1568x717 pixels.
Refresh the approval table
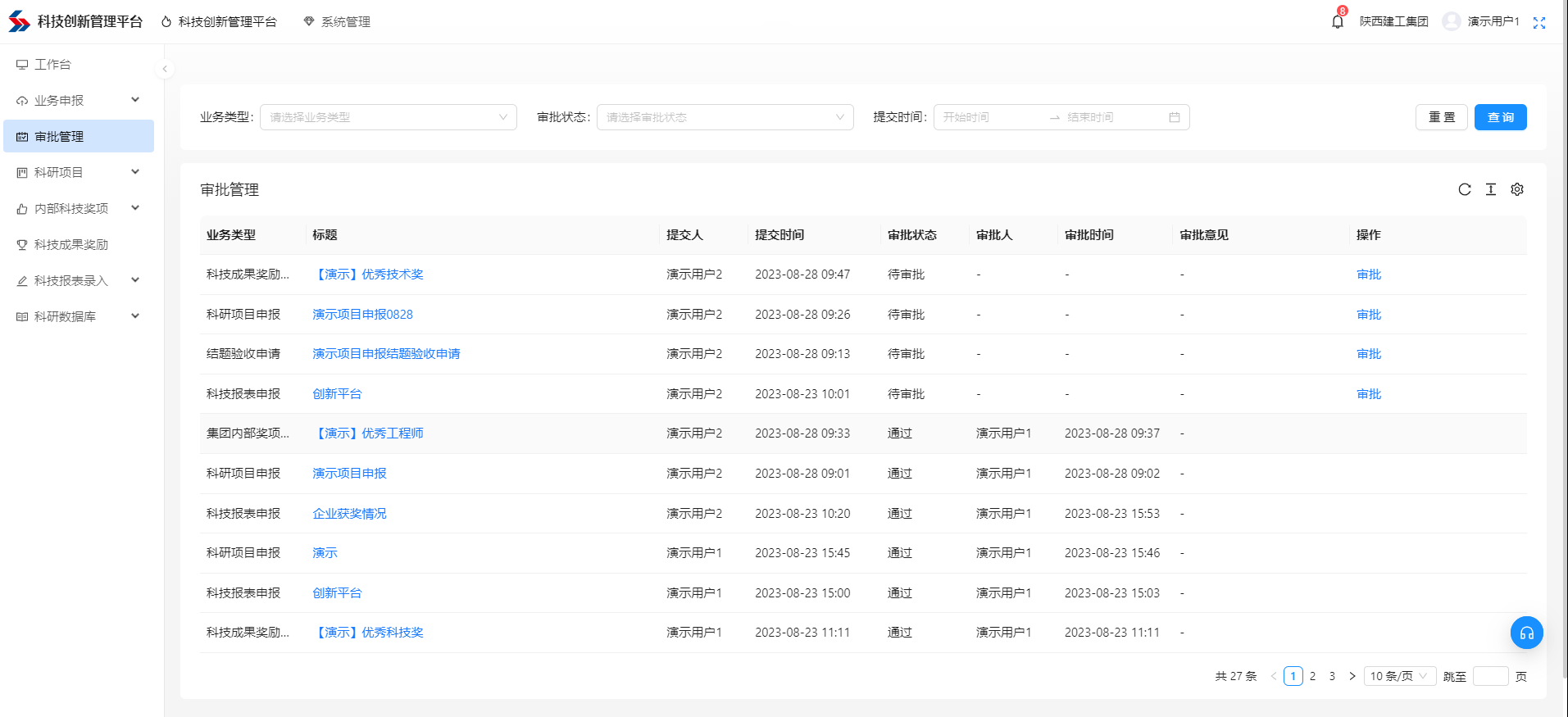[x=1464, y=189]
